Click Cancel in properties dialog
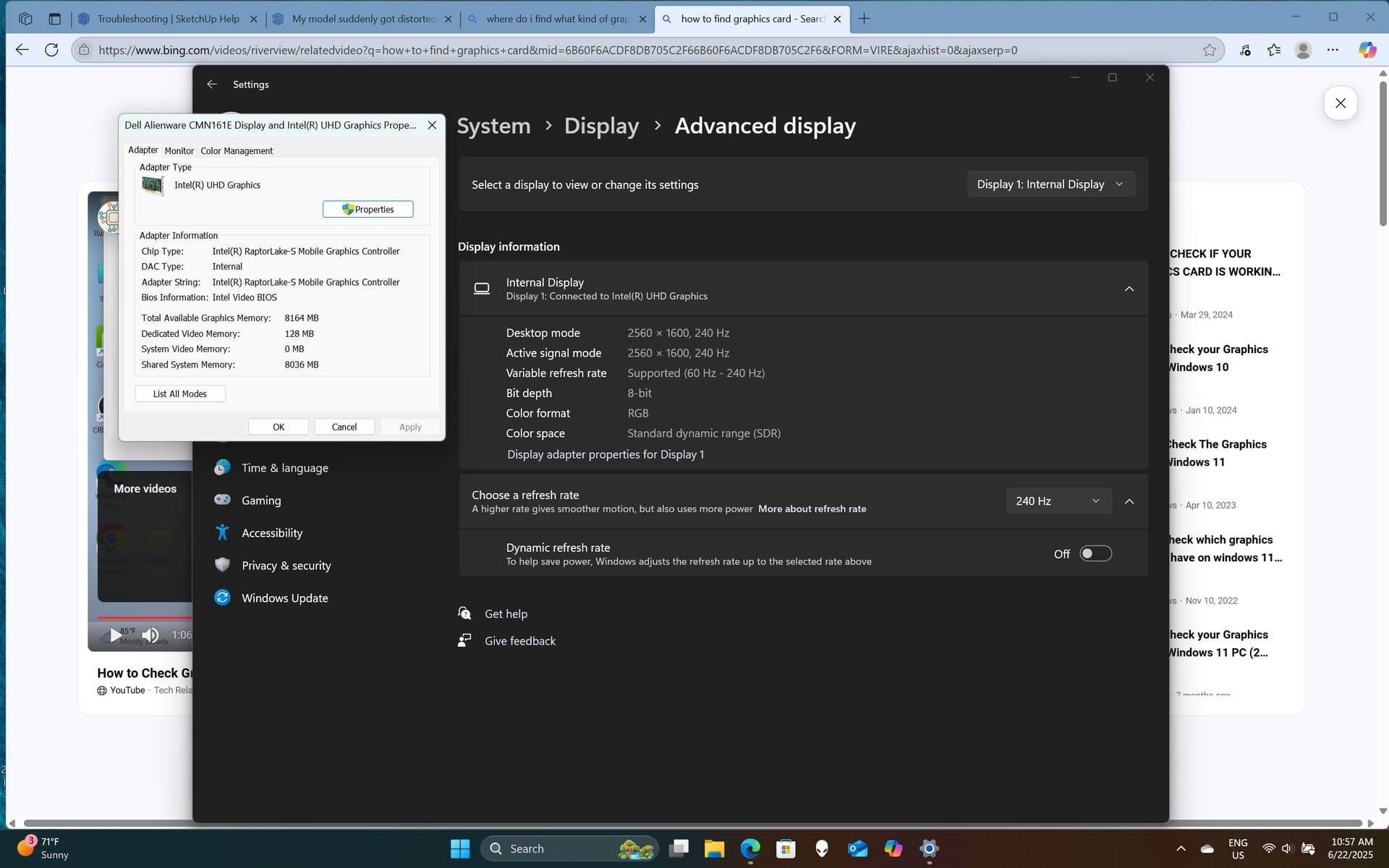This screenshot has height=868, width=1389. pos(344,427)
